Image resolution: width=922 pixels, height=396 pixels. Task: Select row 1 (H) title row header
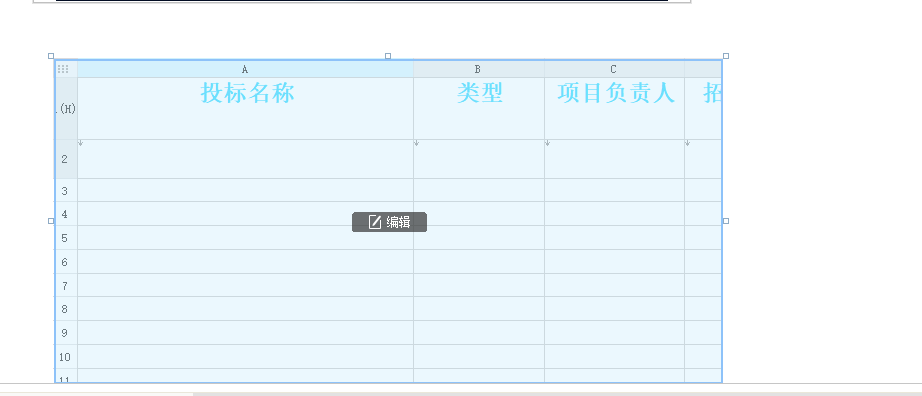pos(66,108)
